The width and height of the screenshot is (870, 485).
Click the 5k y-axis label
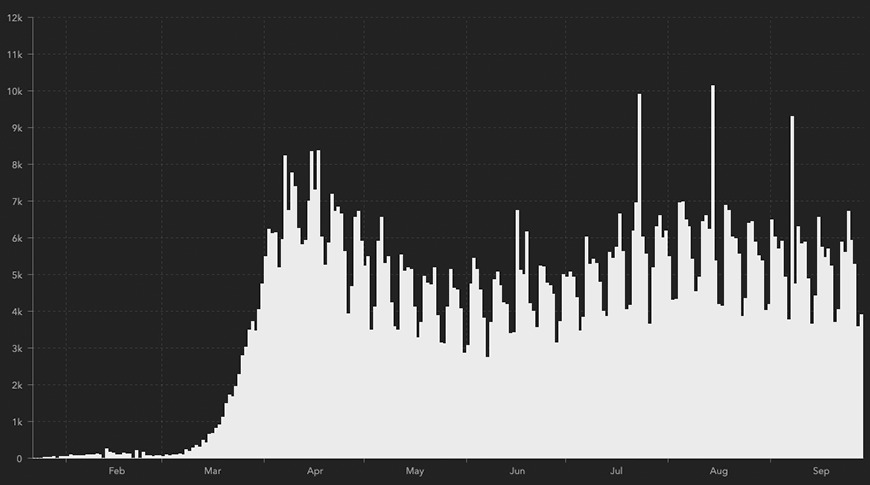(x=17, y=275)
